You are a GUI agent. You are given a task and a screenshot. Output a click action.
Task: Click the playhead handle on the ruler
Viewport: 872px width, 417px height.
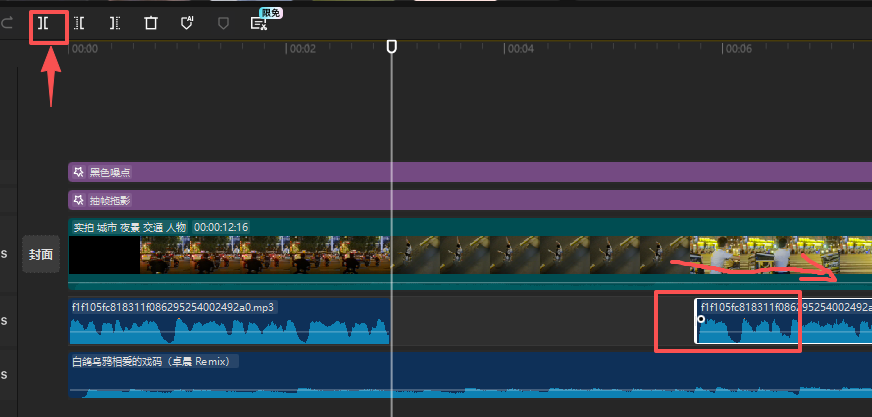(391, 47)
